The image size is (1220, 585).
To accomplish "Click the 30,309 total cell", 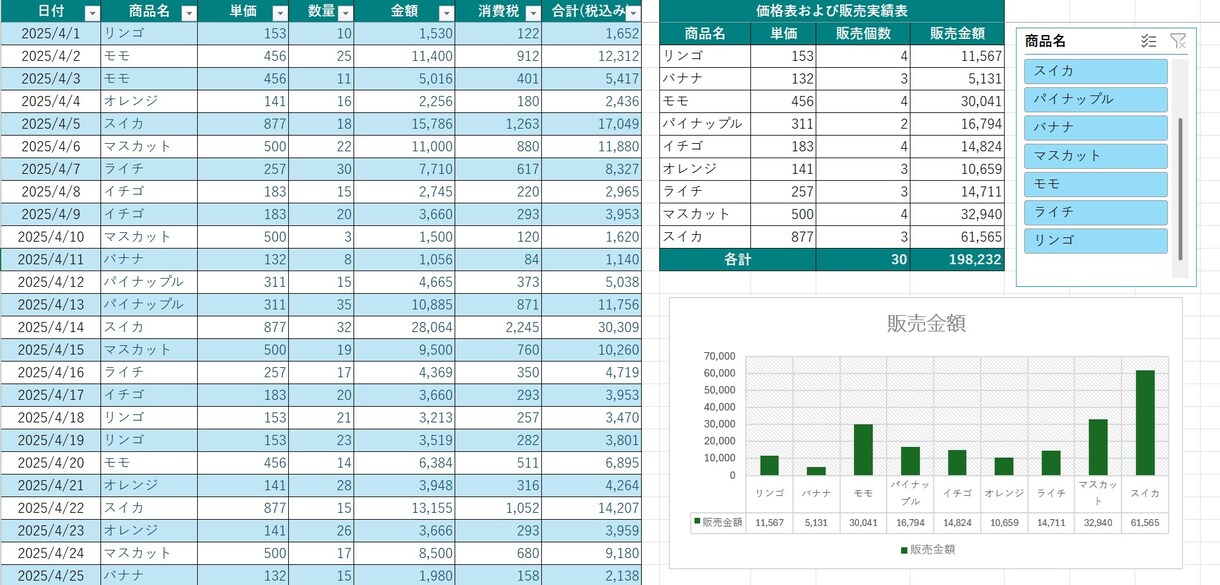I will 592,327.
